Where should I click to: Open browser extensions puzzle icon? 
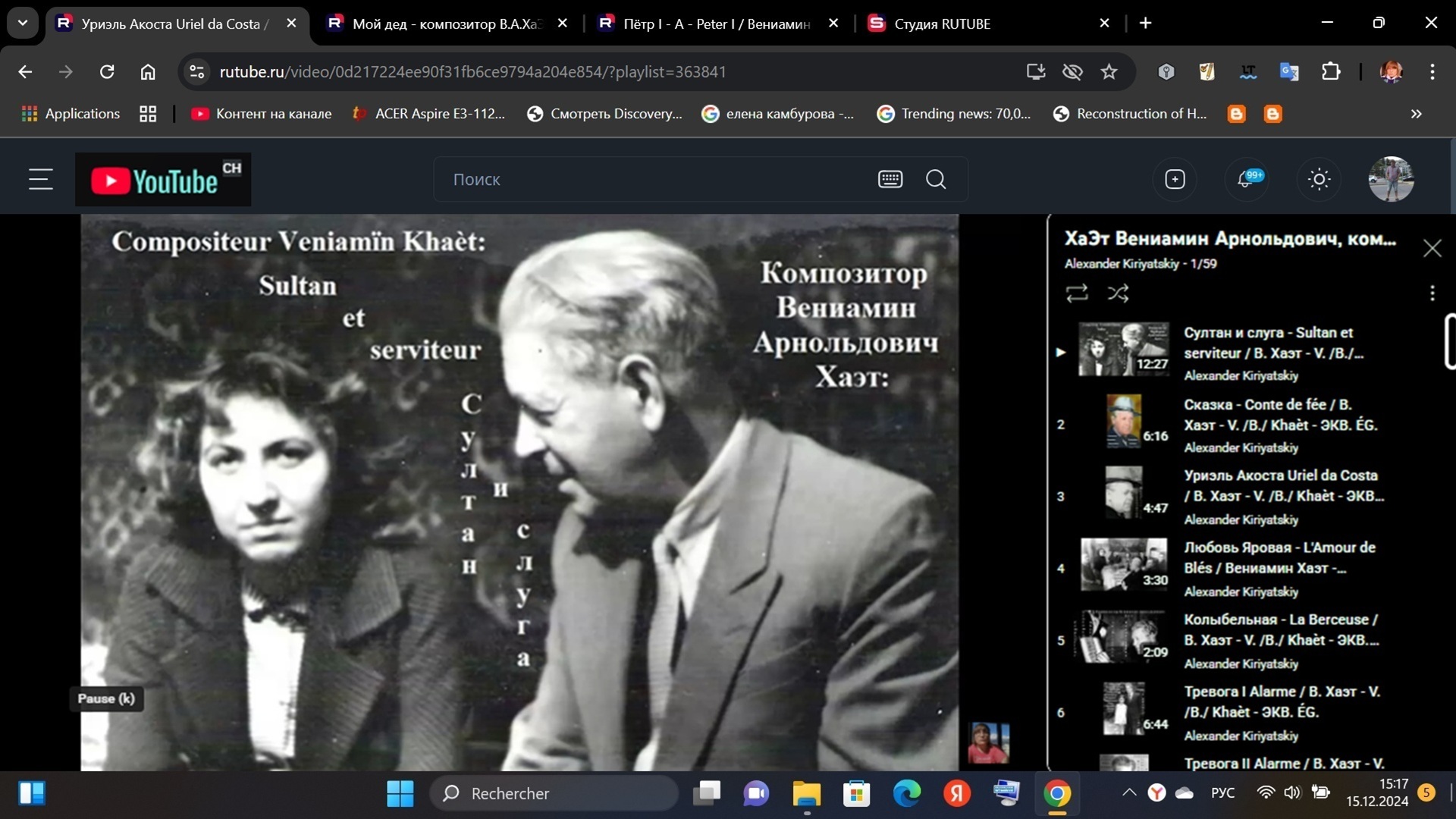click(1330, 72)
